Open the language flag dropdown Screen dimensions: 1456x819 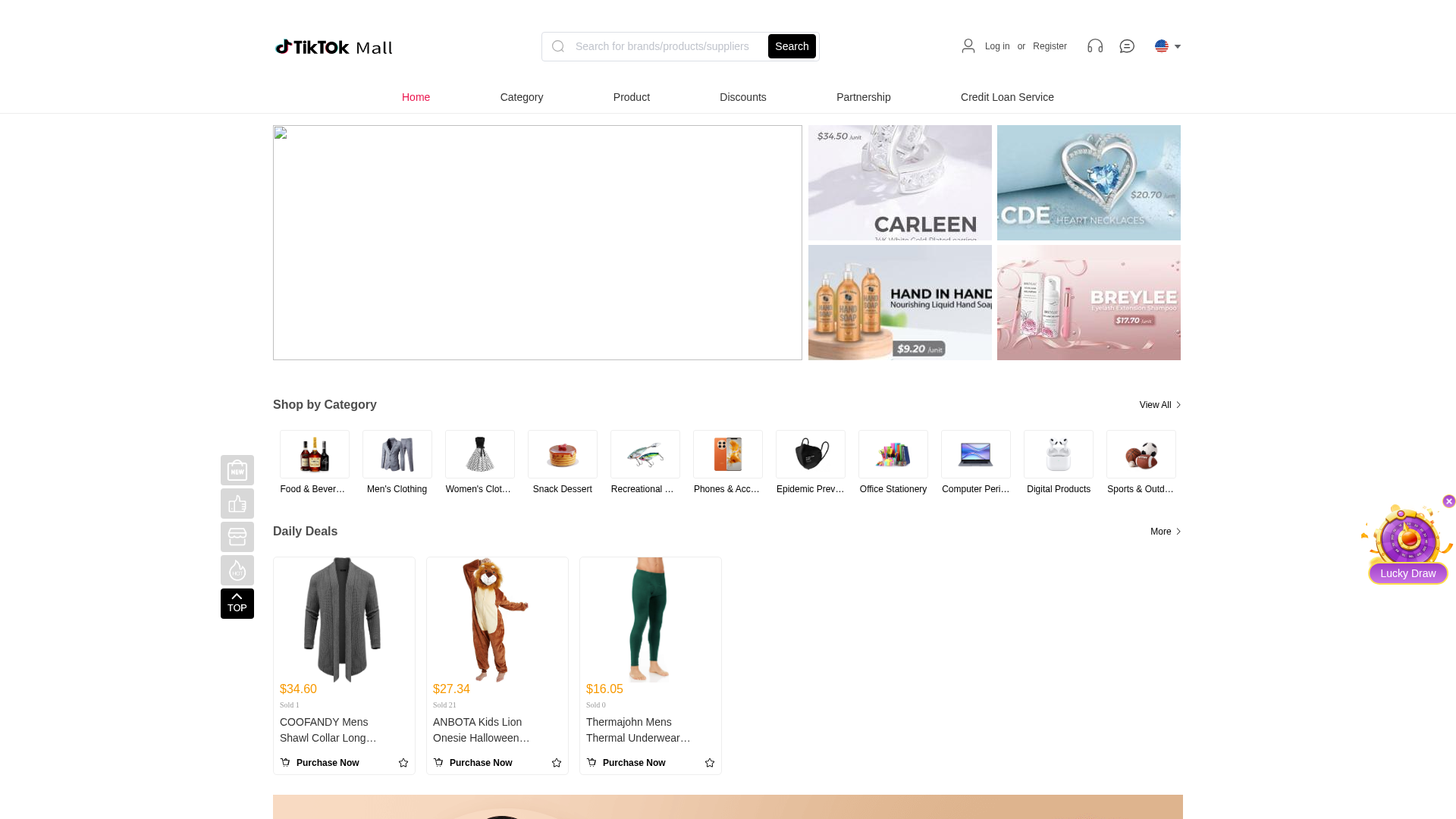[x=1168, y=46]
